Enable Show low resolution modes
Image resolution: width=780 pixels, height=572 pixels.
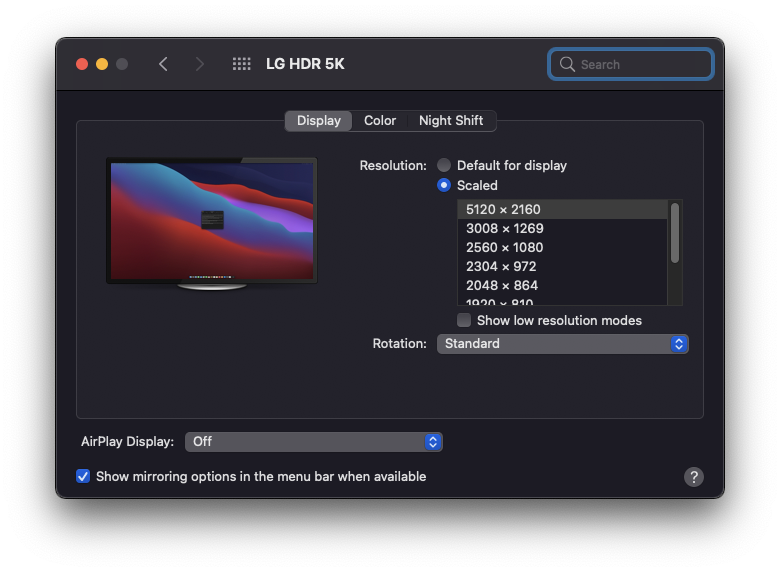pos(464,320)
